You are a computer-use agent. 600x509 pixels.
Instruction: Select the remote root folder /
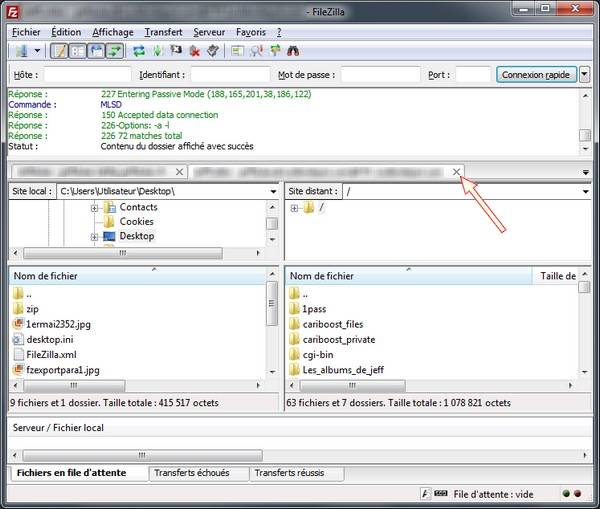pos(321,207)
